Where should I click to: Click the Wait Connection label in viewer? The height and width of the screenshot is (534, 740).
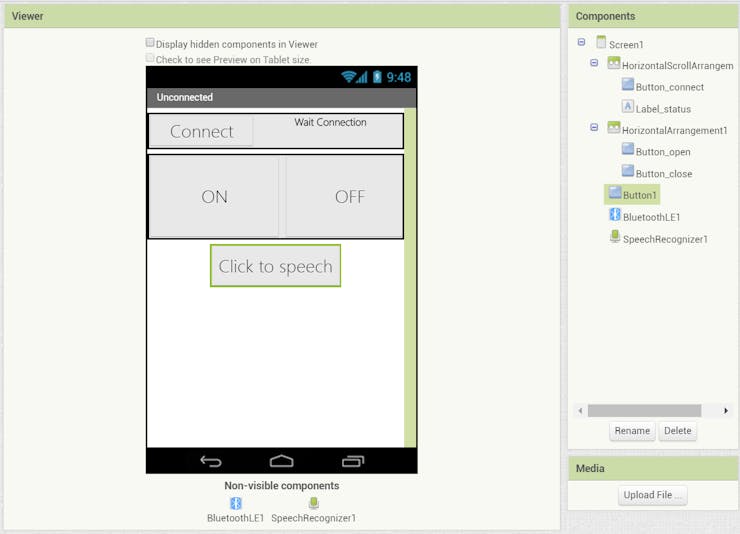[330, 122]
